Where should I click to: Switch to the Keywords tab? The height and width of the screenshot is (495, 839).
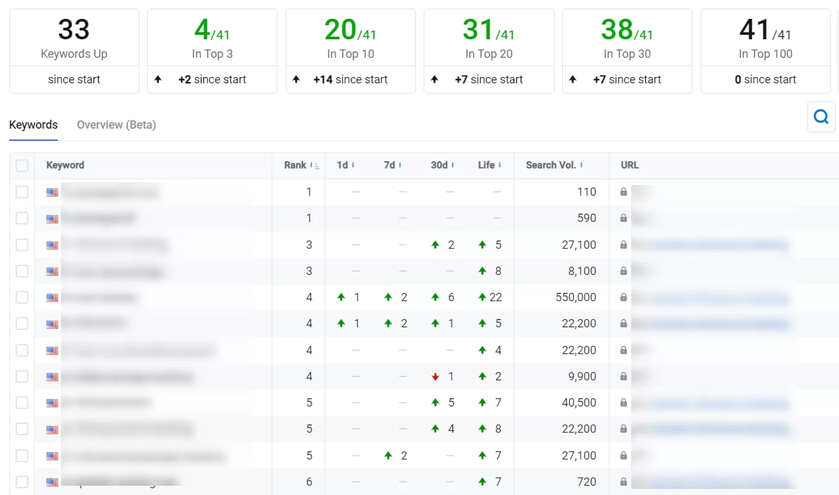[33, 125]
